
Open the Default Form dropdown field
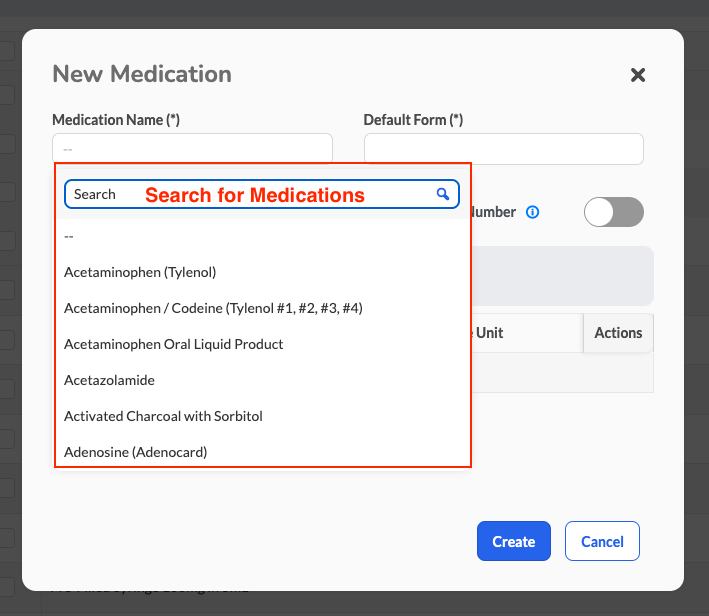click(504, 149)
